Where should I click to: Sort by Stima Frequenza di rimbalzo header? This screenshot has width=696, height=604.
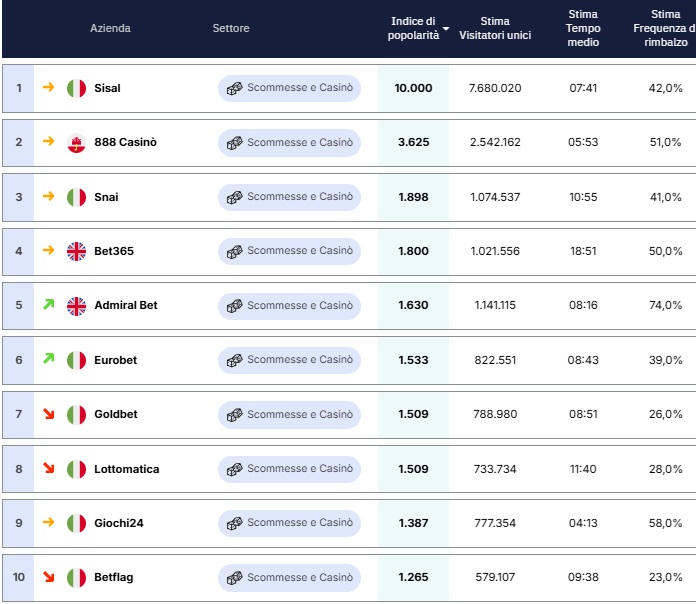[x=664, y=28]
